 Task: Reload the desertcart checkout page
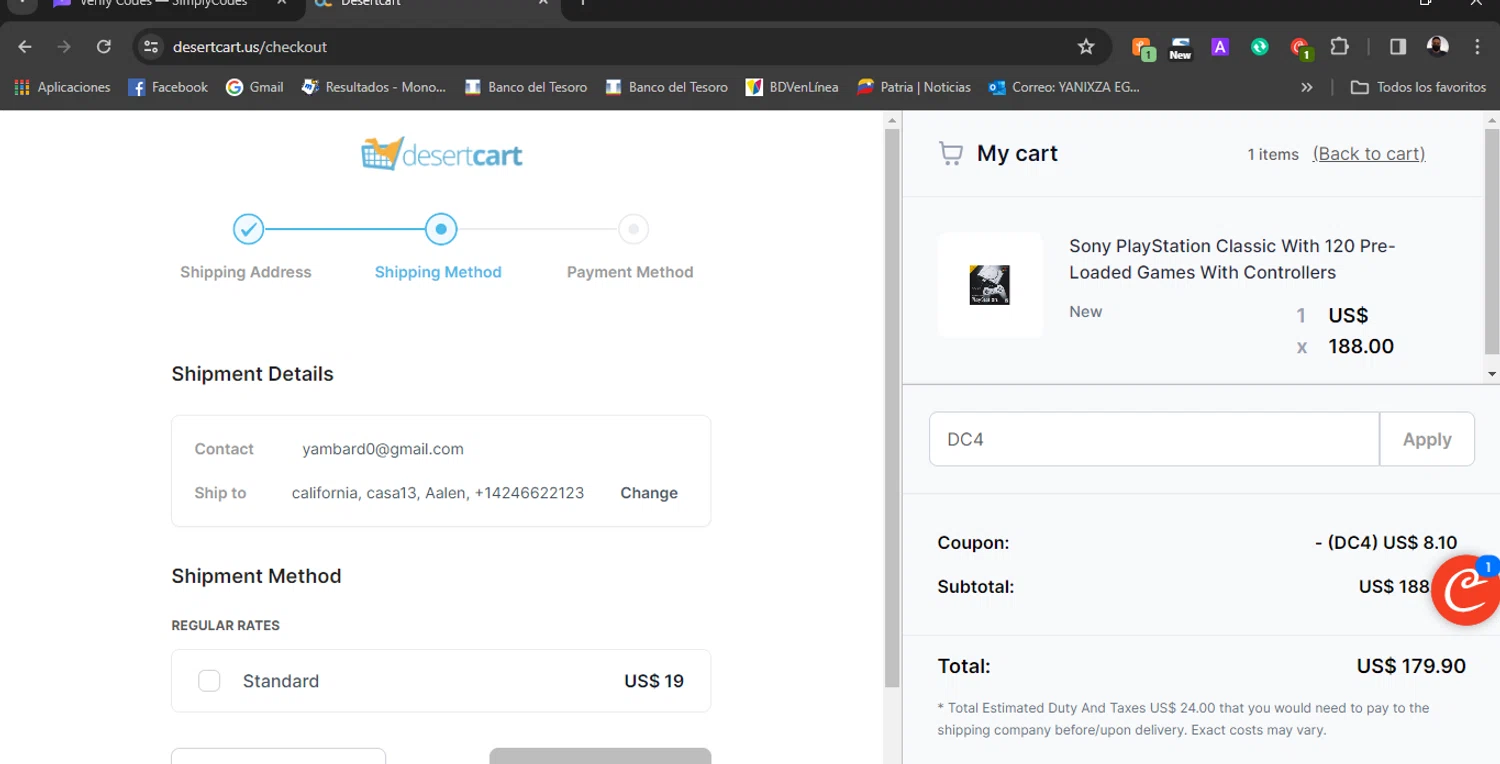(103, 47)
